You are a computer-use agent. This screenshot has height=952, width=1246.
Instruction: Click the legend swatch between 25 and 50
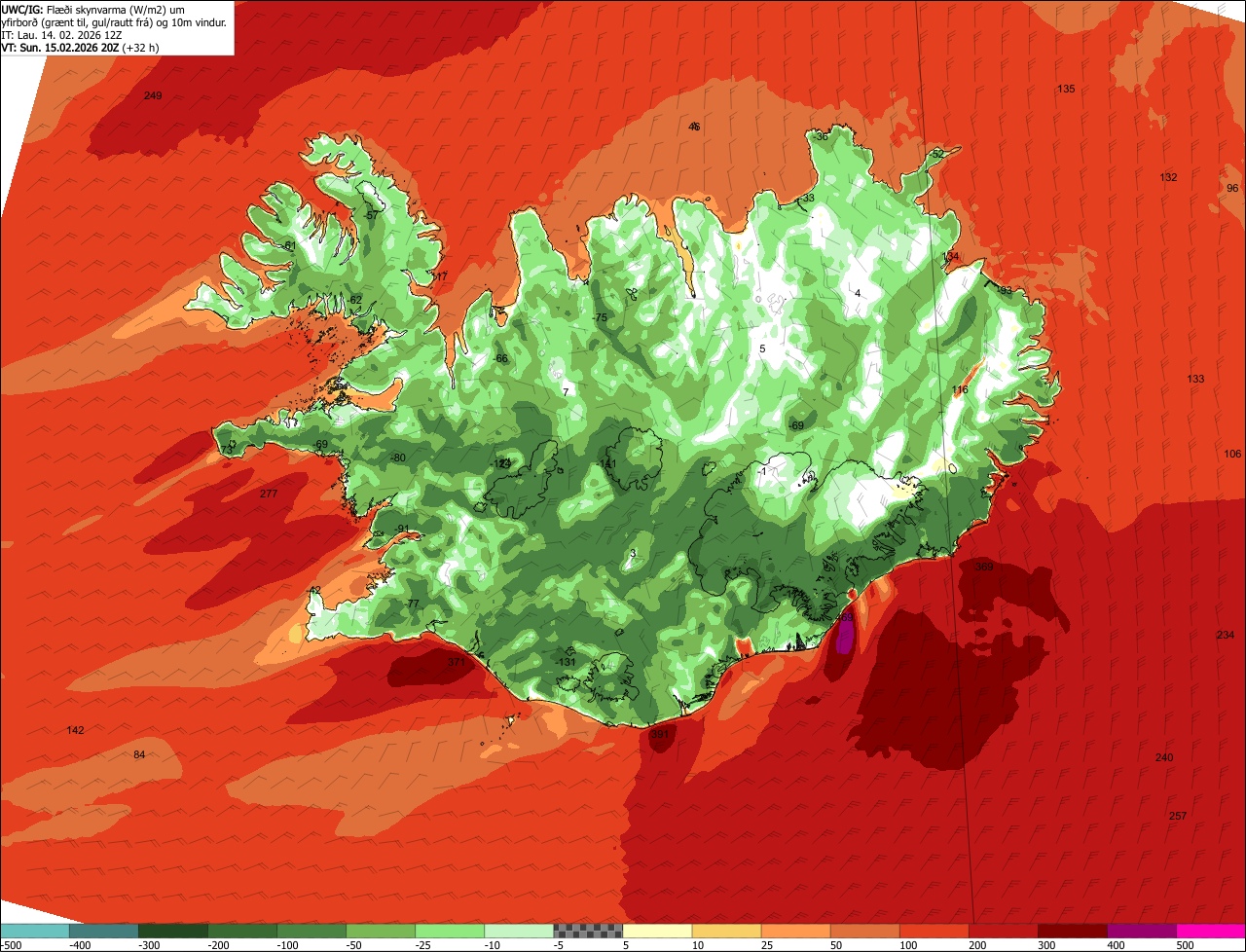tap(795, 931)
